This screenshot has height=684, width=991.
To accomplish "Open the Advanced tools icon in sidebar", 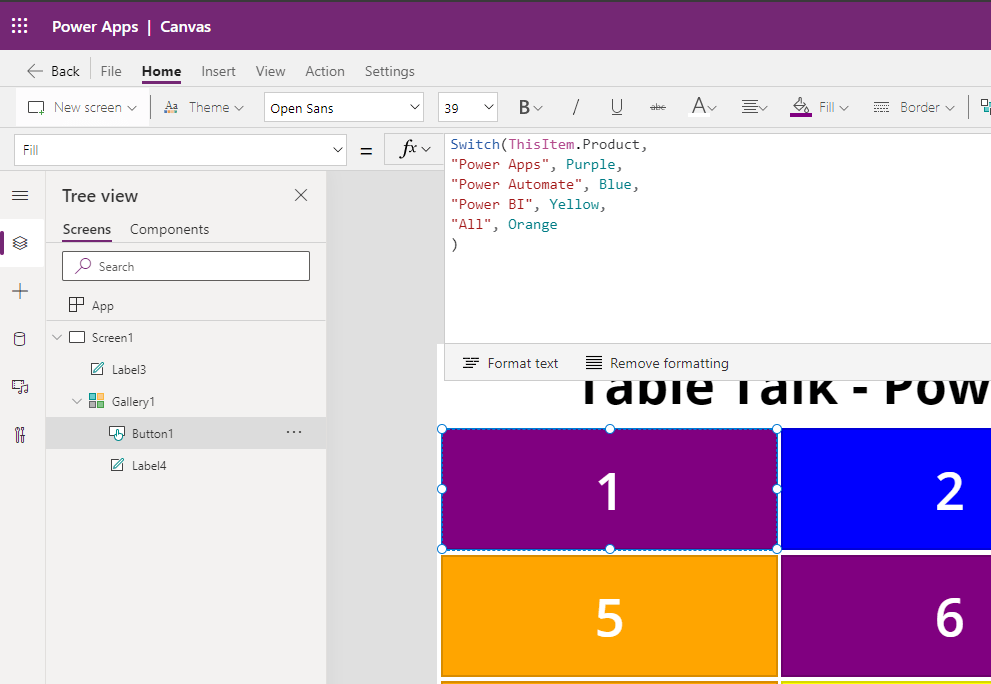I will coord(20,435).
